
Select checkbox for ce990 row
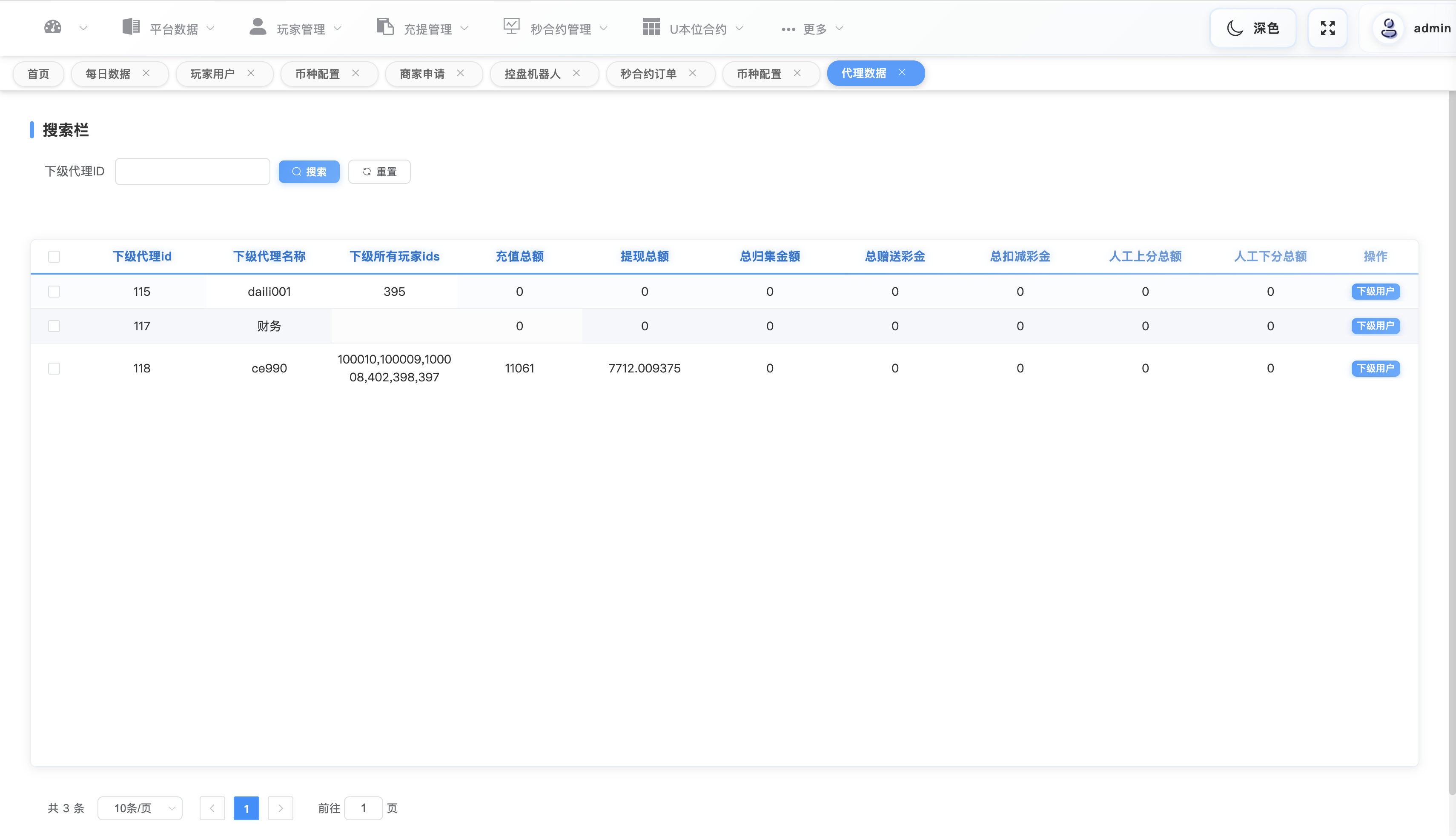[x=54, y=368]
